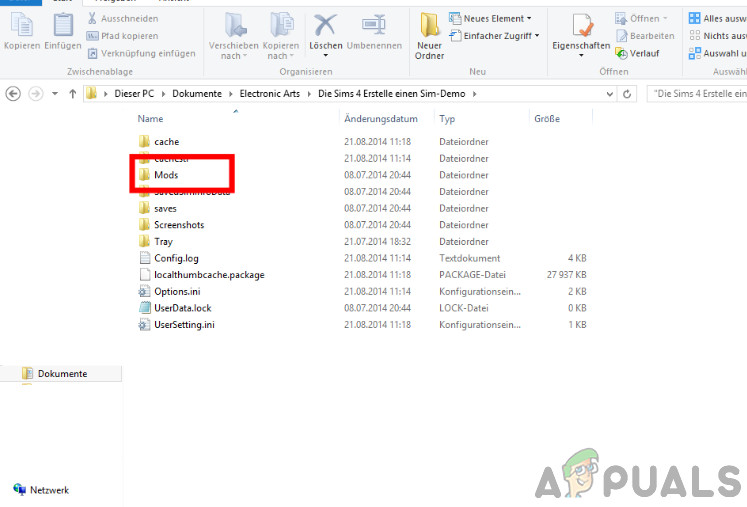Screen dimensions: 747x507
Task: Select Ausschneiden scissors command
Action: (x=122, y=19)
